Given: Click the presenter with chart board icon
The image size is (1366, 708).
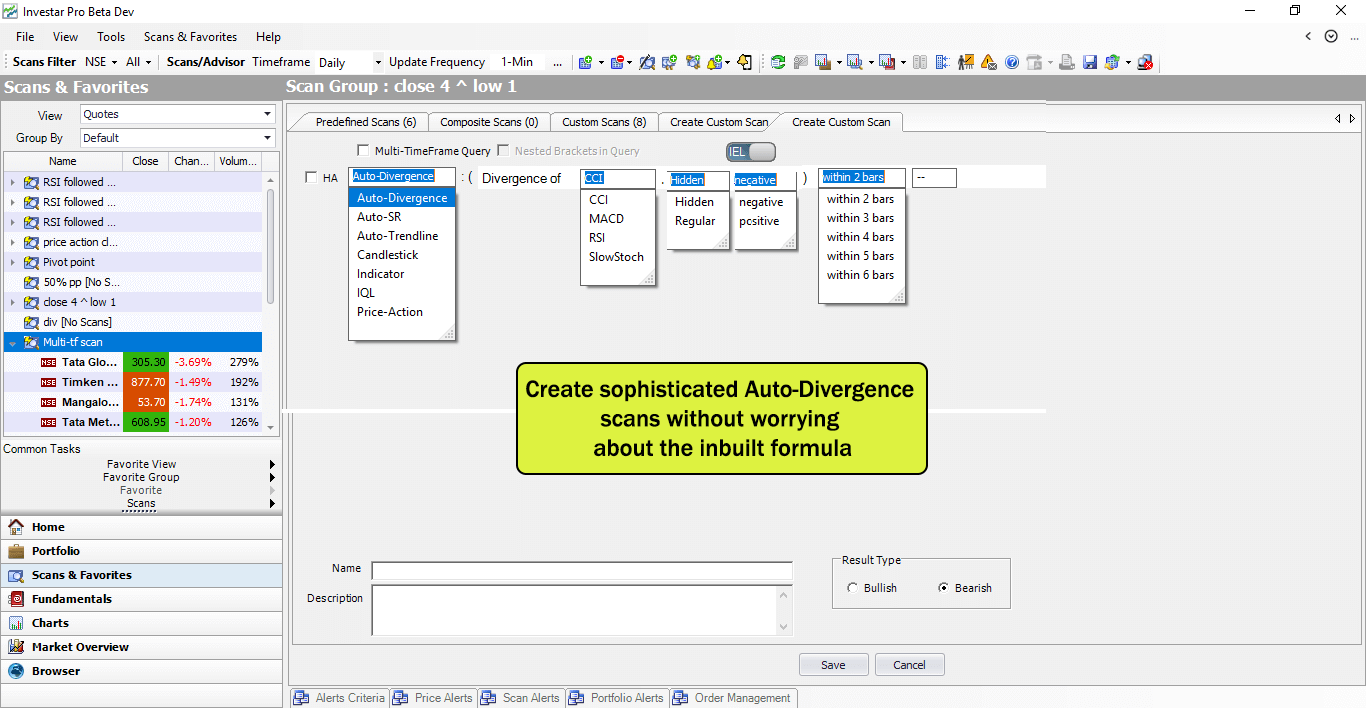Looking at the screenshot, I should click(965, 62).
